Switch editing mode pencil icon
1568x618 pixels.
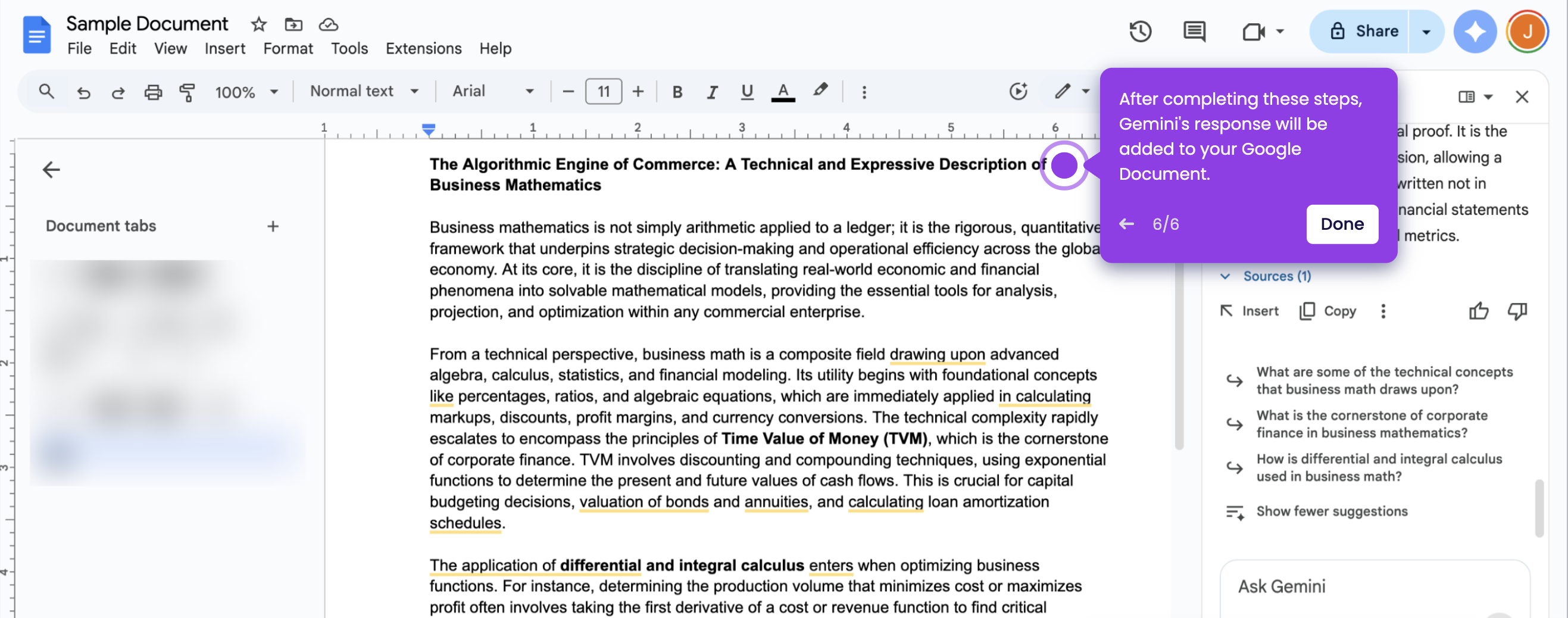coord(1062,91)
